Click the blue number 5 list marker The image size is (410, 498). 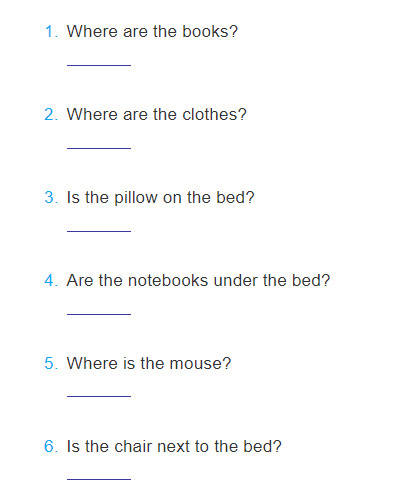(51, 363)
